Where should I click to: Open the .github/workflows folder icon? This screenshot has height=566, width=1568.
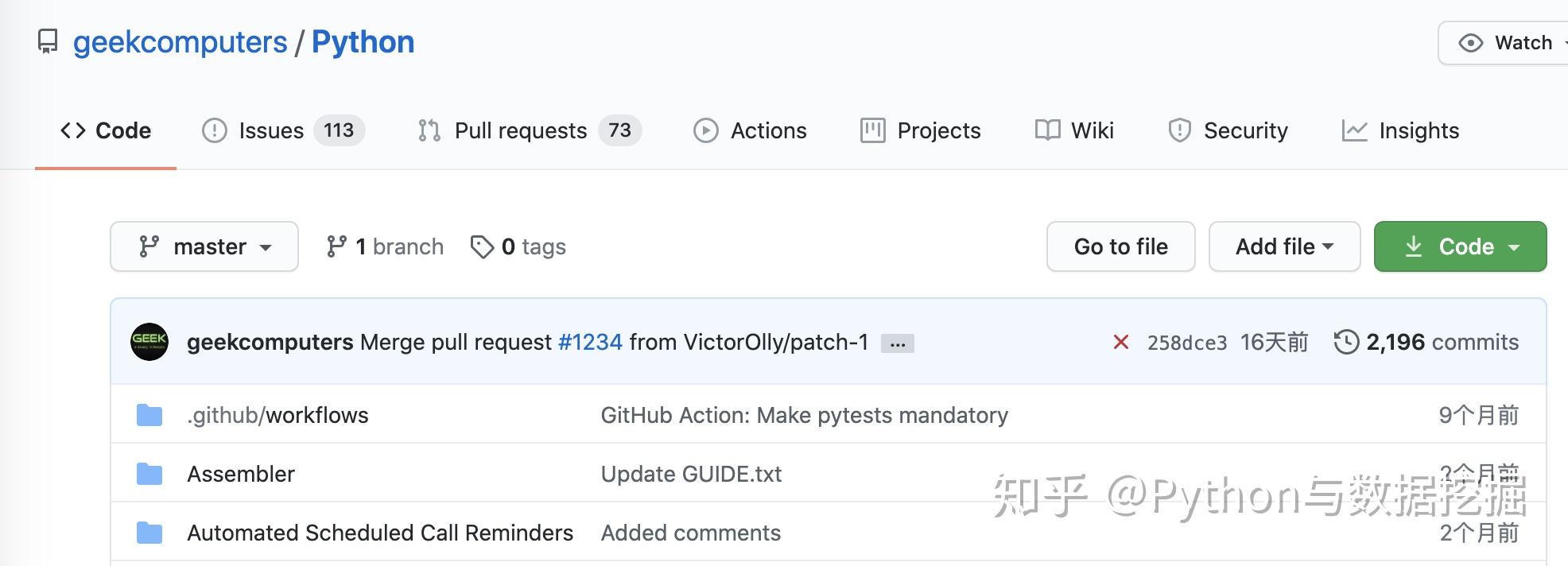(149, 415)
